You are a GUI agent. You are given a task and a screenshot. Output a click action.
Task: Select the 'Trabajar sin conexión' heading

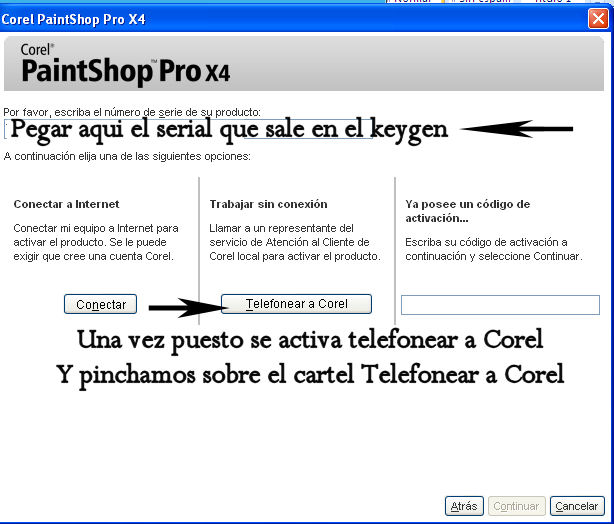(x=268, y=204)
